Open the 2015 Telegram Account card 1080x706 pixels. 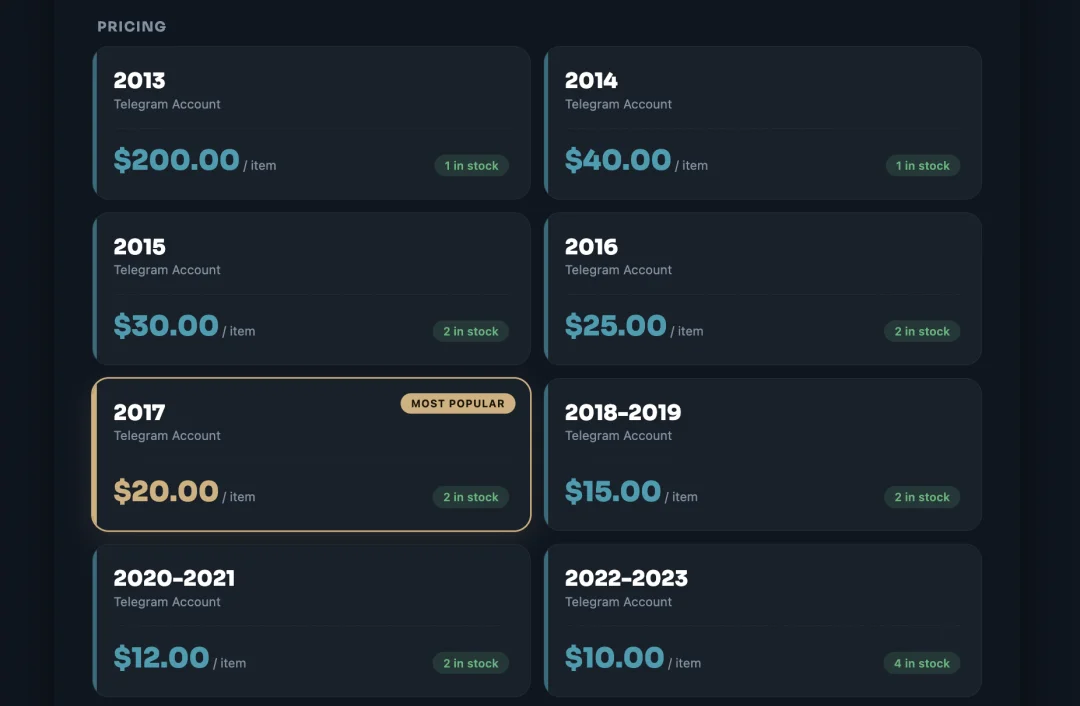[x=311, y=289]
